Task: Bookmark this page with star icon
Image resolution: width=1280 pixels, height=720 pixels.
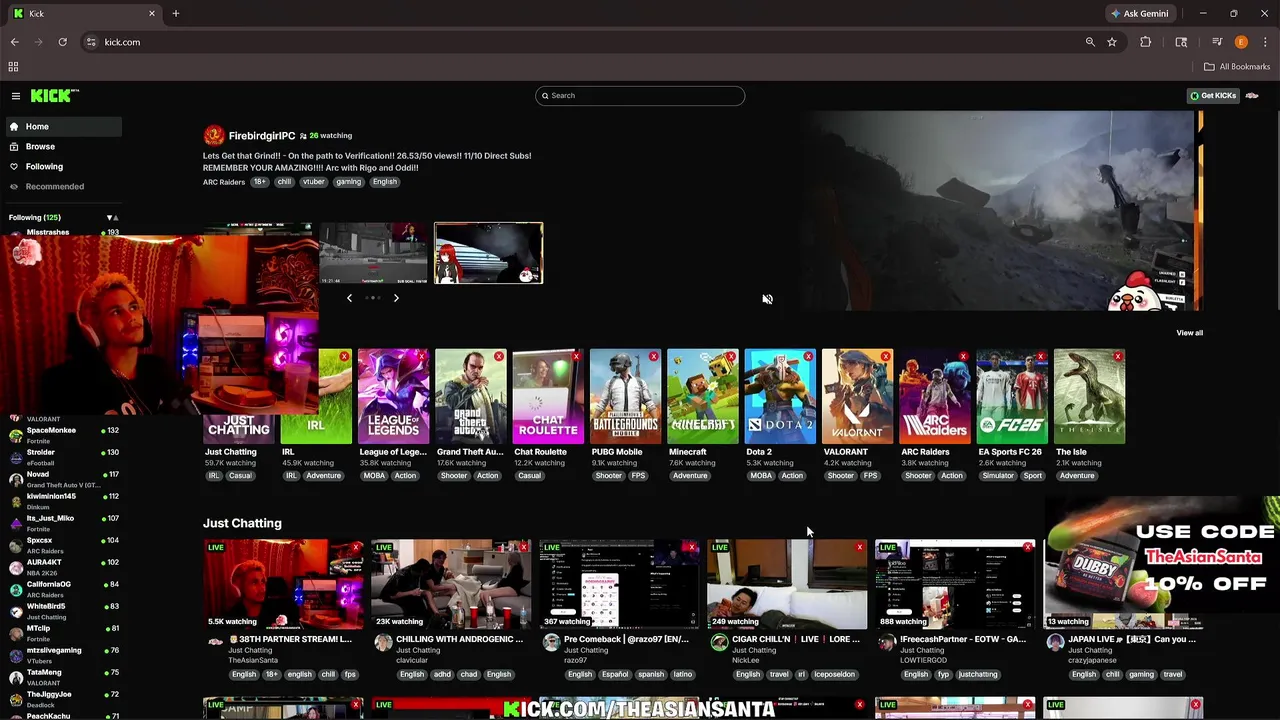Action: tap(1112, 42)
